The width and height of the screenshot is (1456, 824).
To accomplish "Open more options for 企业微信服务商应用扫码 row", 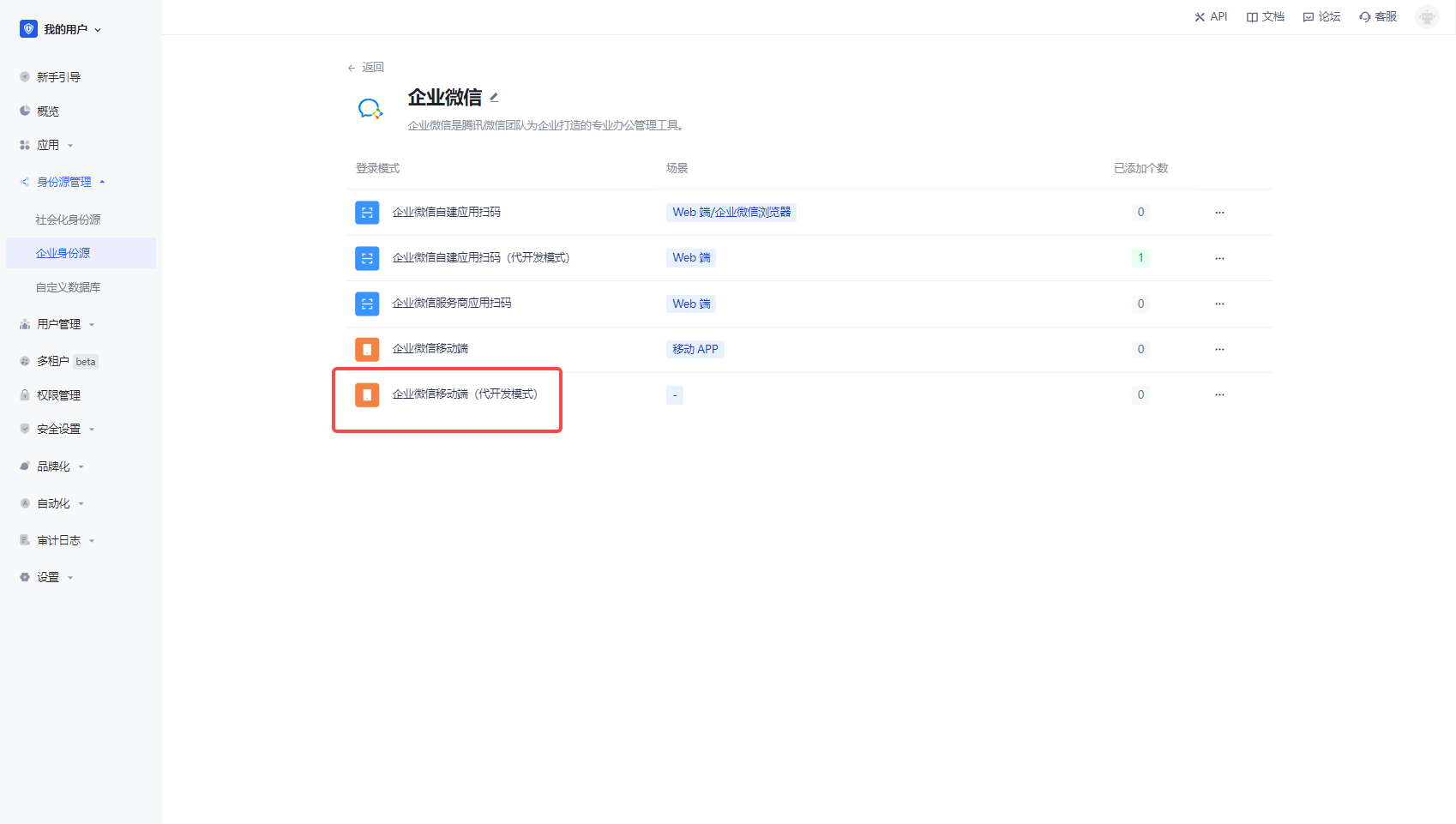I will [1219, 304].
